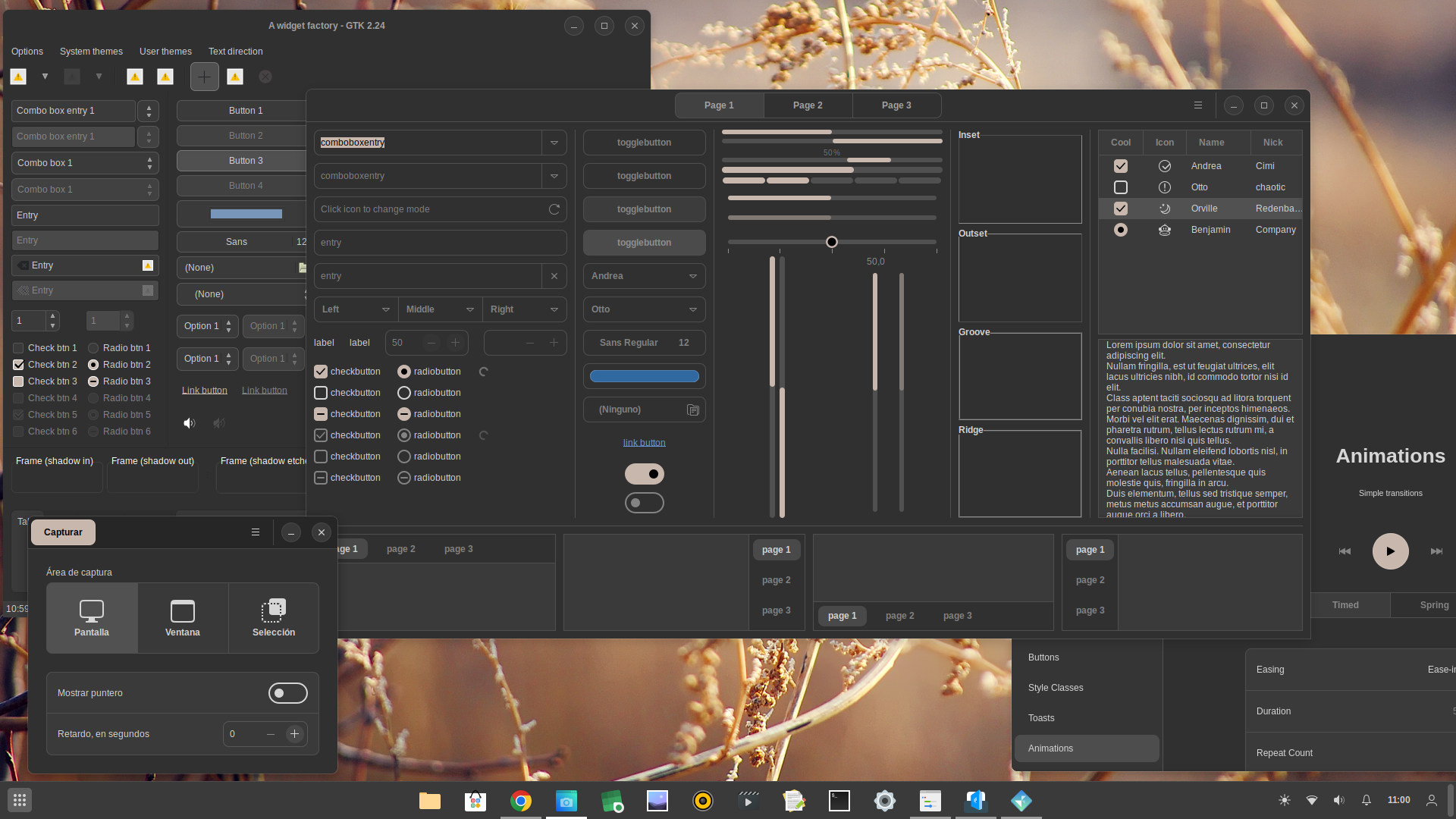Image resolution: width=1456 pixels, height=819 pixels.
Task: Click the volume speaker icon in GTK 2 window
Action: pyautogui.click(x=190, y=423)
